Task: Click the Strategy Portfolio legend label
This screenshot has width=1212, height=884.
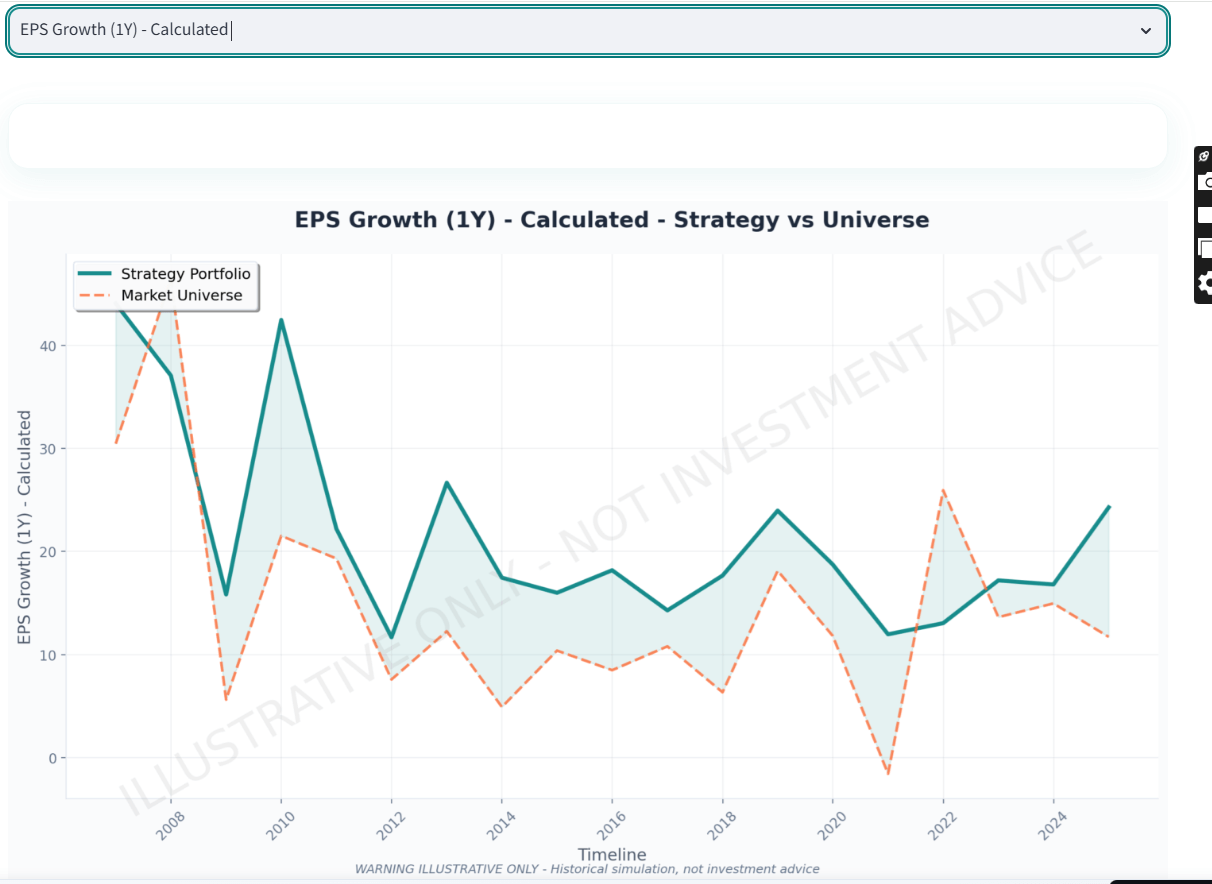Action: pos(185,274)
